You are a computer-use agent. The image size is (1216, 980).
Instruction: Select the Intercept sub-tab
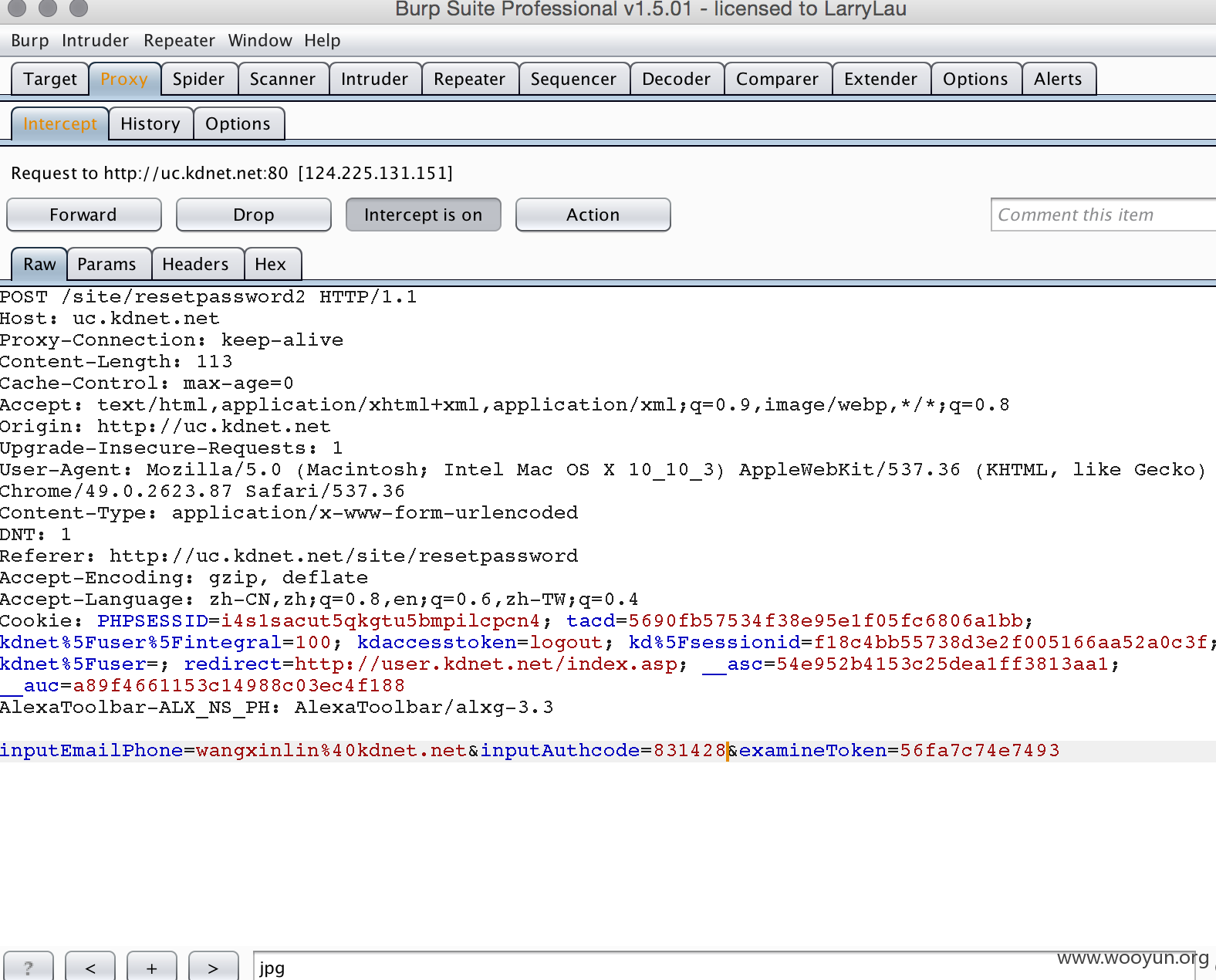point(60,123)
